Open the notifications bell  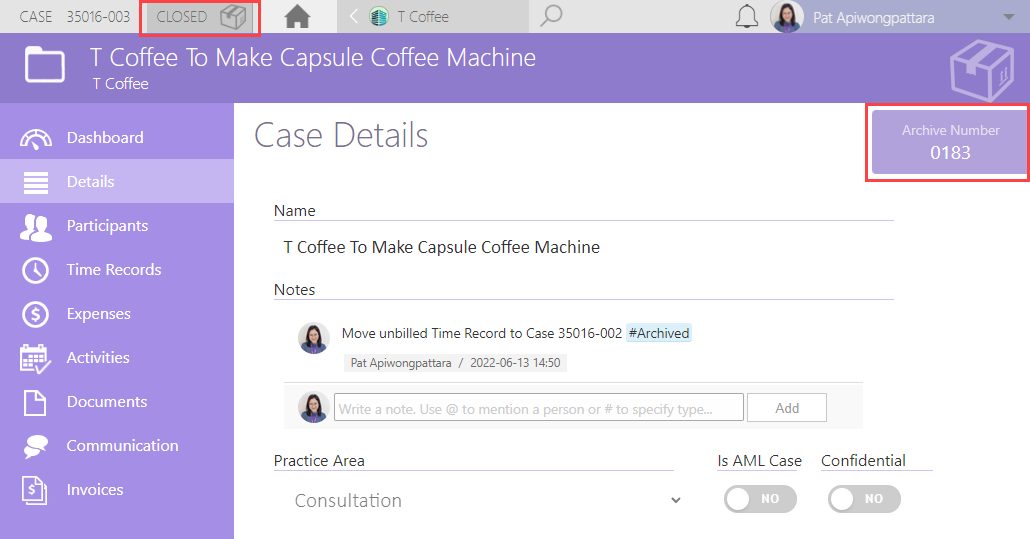point(746,16)
